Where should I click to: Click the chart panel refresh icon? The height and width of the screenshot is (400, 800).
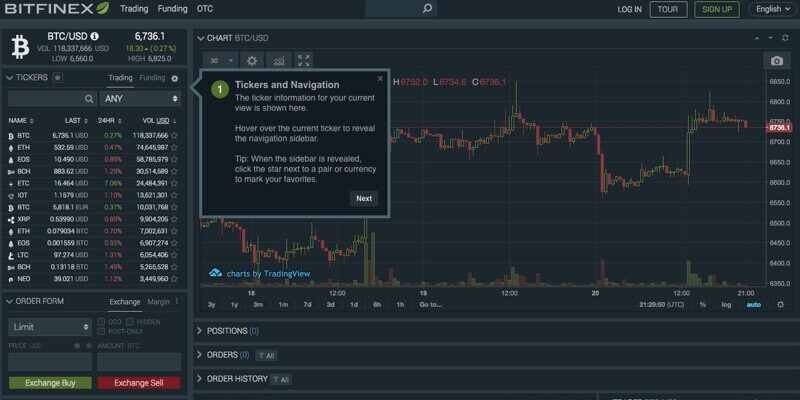(785, 38)
